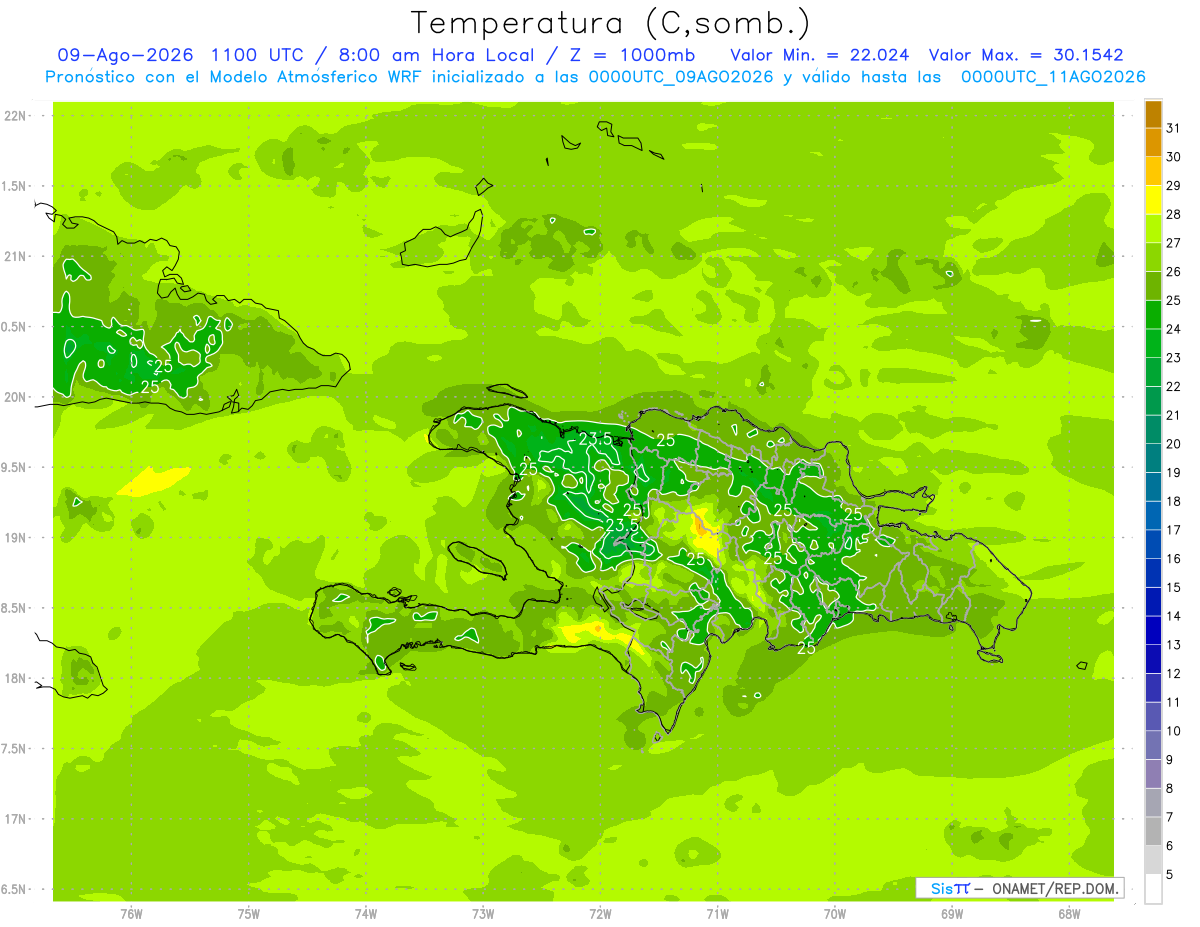Click the '69W' longitude axis label
The width and height of the screenshot is (1200, 927).
952,913
